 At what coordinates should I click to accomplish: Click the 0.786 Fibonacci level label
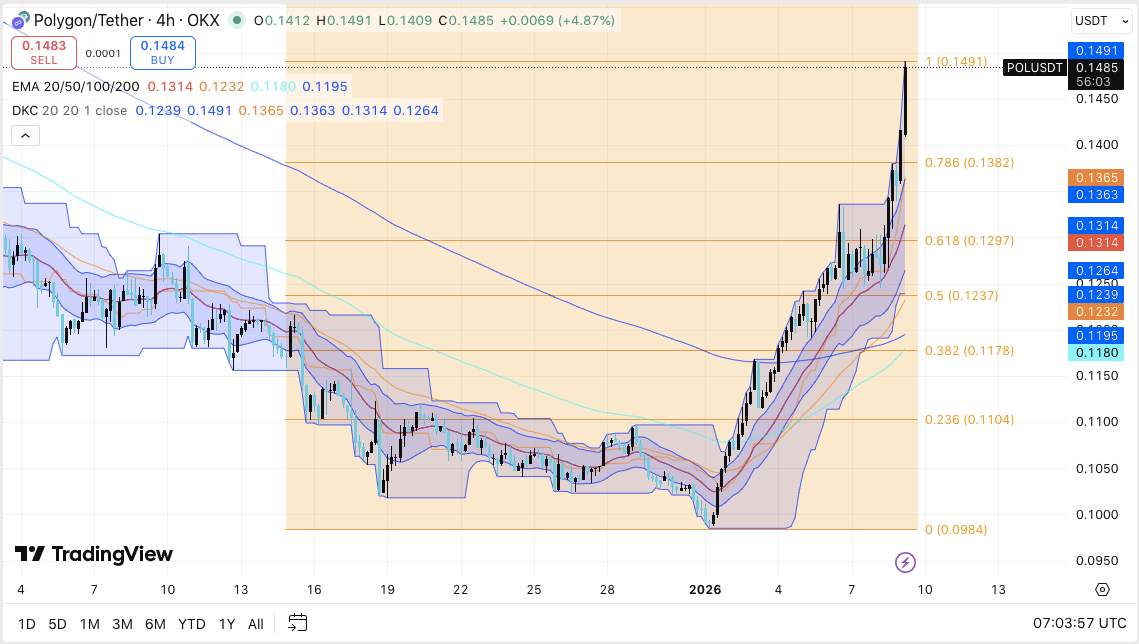(x=969, y=162)
